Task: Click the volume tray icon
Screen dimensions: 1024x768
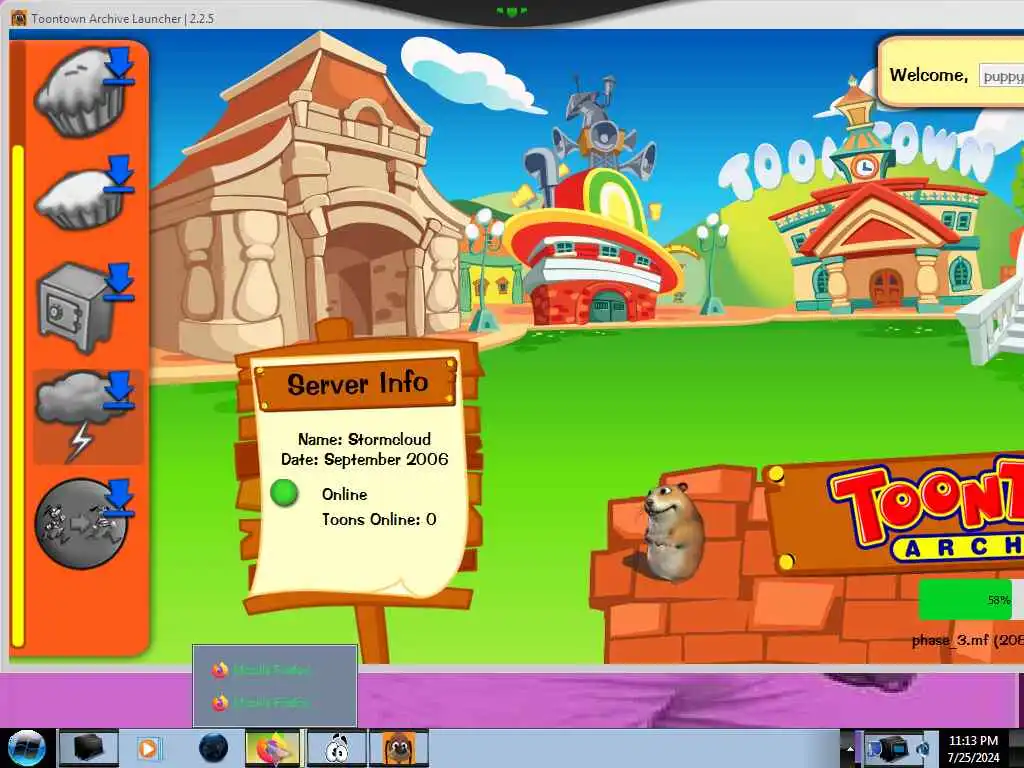Action: pyautogui.click(x=923, y=748)
